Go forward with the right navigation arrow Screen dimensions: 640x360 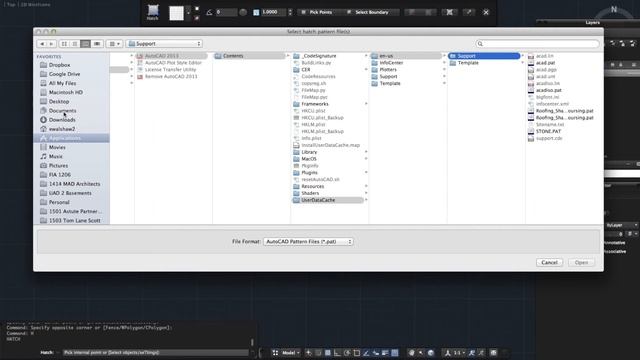coord(51,44)
